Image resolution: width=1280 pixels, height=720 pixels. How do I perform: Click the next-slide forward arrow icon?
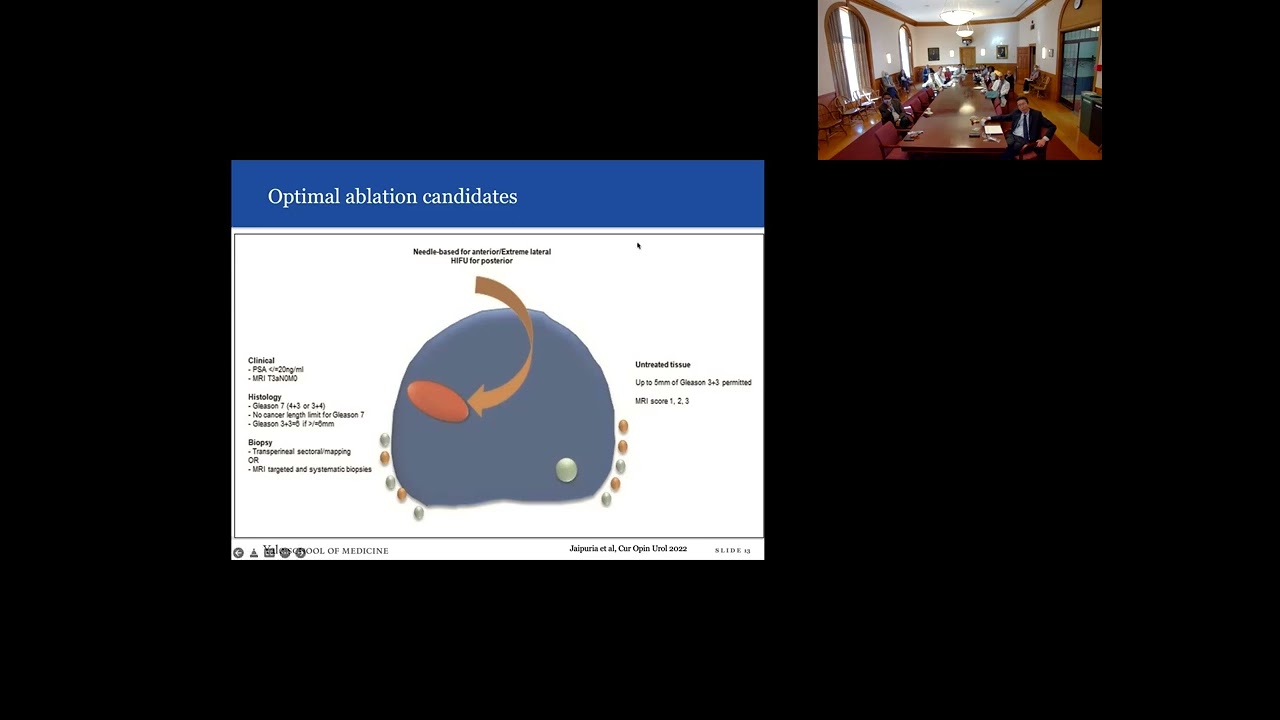[300, 552]
